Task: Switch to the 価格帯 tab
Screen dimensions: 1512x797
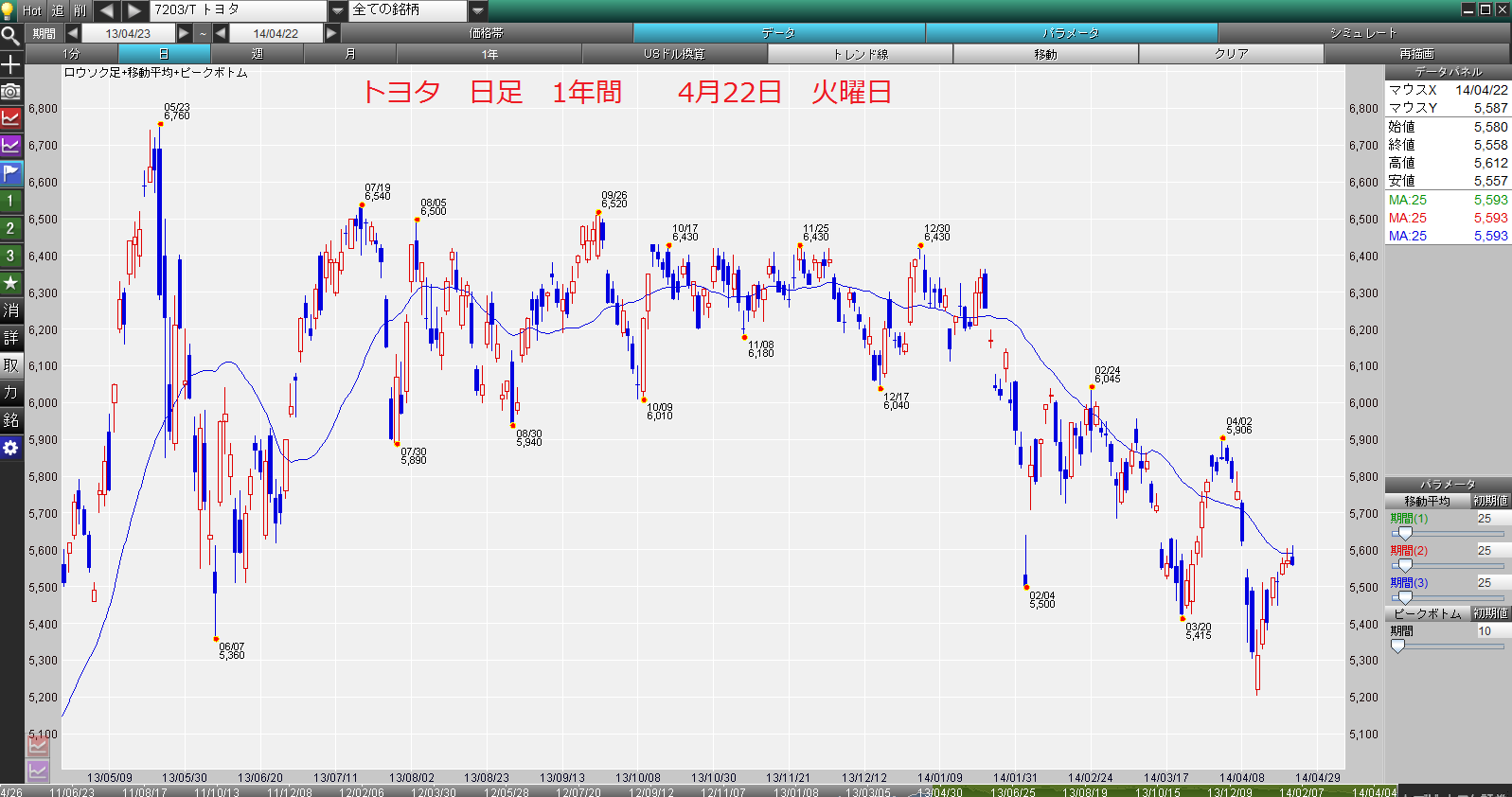Action: 487,33
